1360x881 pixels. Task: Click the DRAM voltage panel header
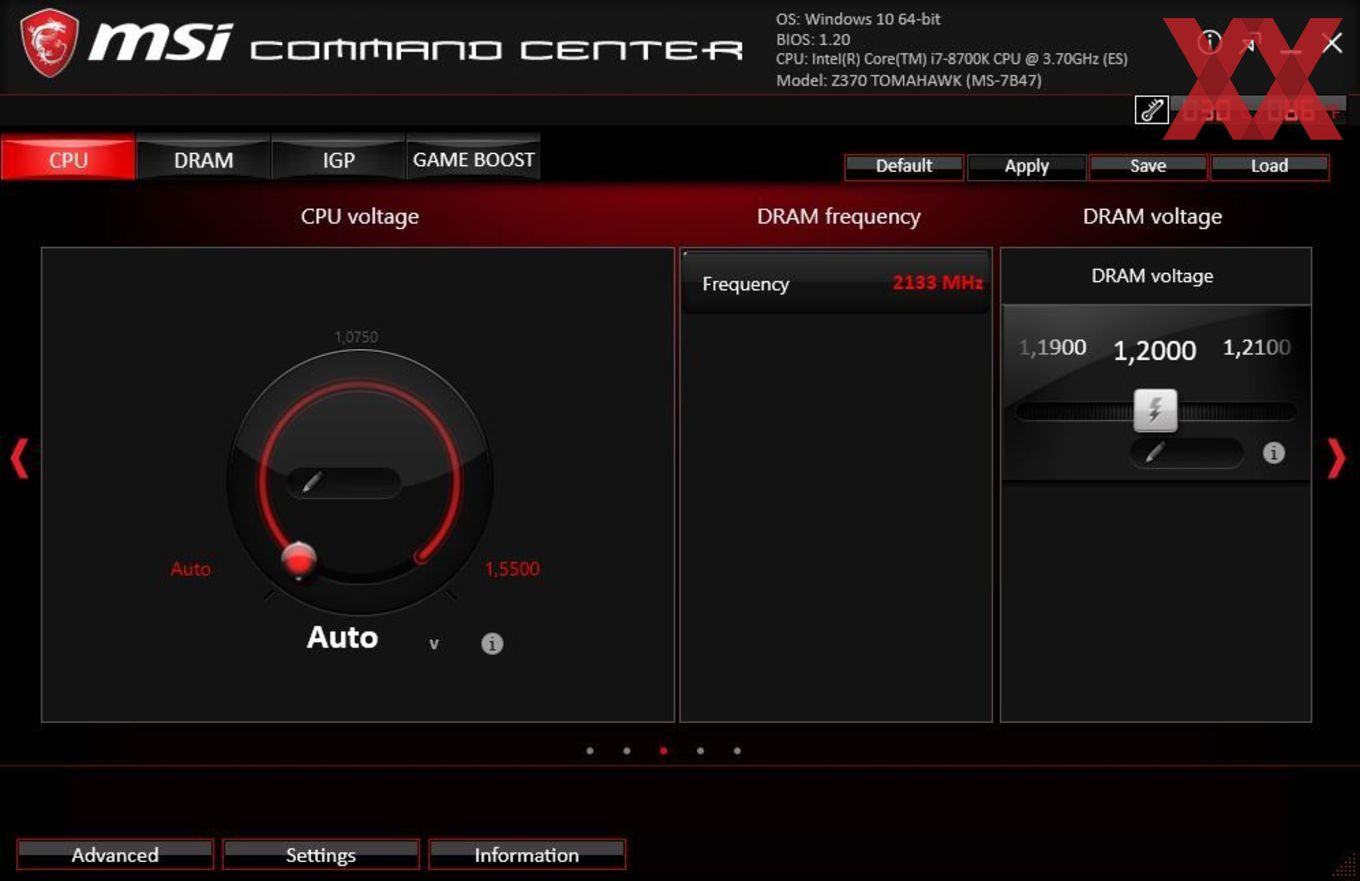tap(1155, 277)
